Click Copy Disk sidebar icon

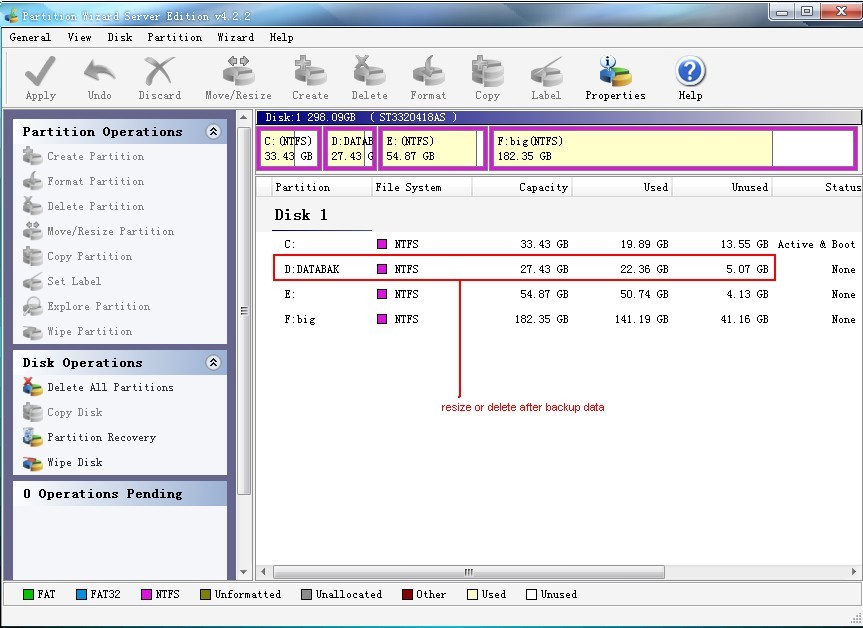tap(32, 412)
